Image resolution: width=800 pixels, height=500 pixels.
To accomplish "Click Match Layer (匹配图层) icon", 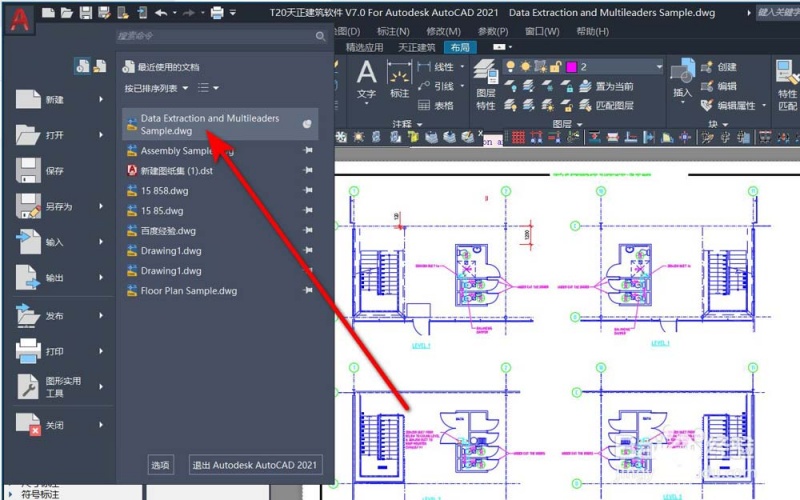I will coord(586,105).
